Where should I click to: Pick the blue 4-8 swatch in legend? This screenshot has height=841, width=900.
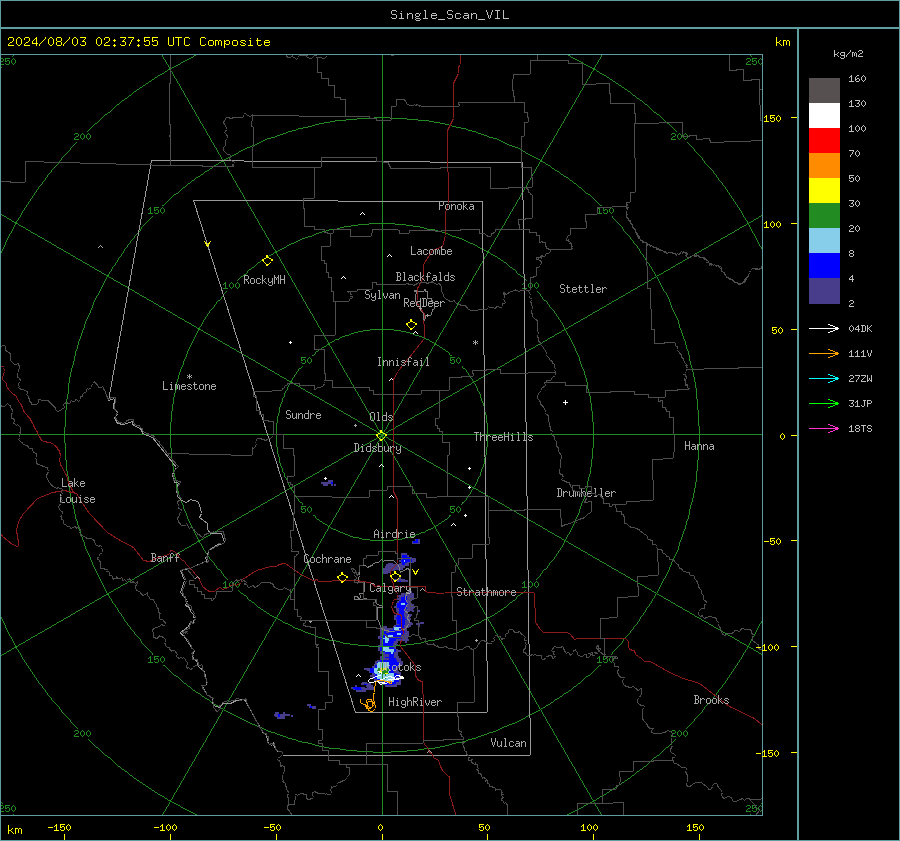(824, 266)
